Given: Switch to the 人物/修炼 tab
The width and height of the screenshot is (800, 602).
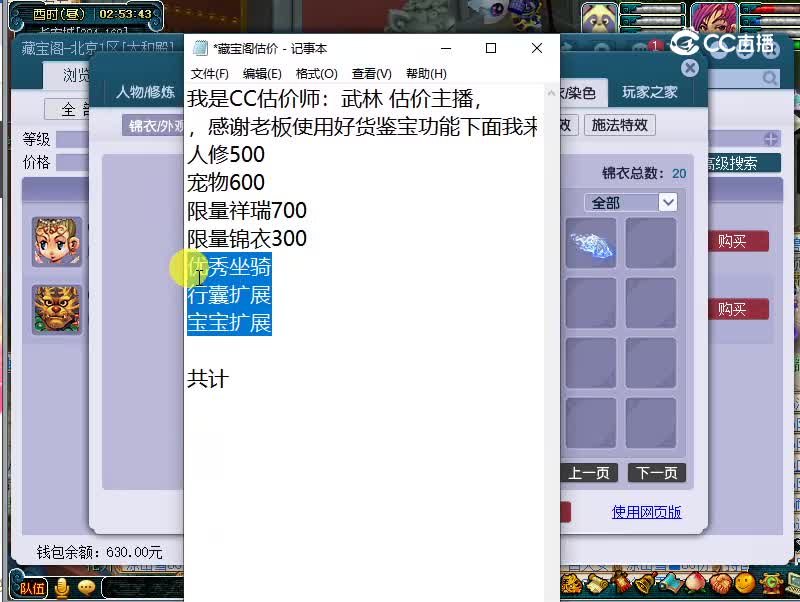Looking at the screenshot, I should click(145, 92).
